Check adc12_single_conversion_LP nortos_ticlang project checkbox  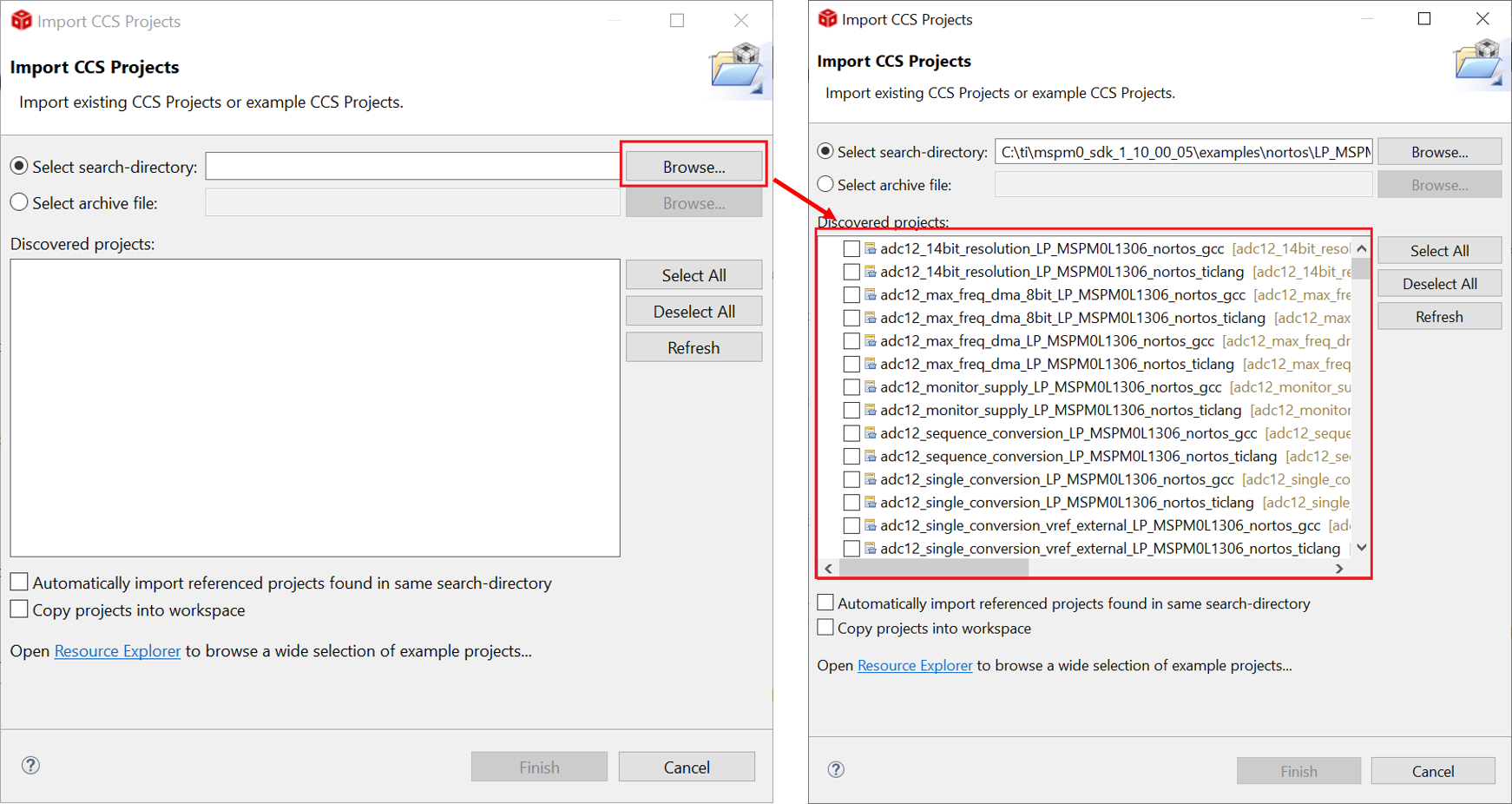(851, 502)
